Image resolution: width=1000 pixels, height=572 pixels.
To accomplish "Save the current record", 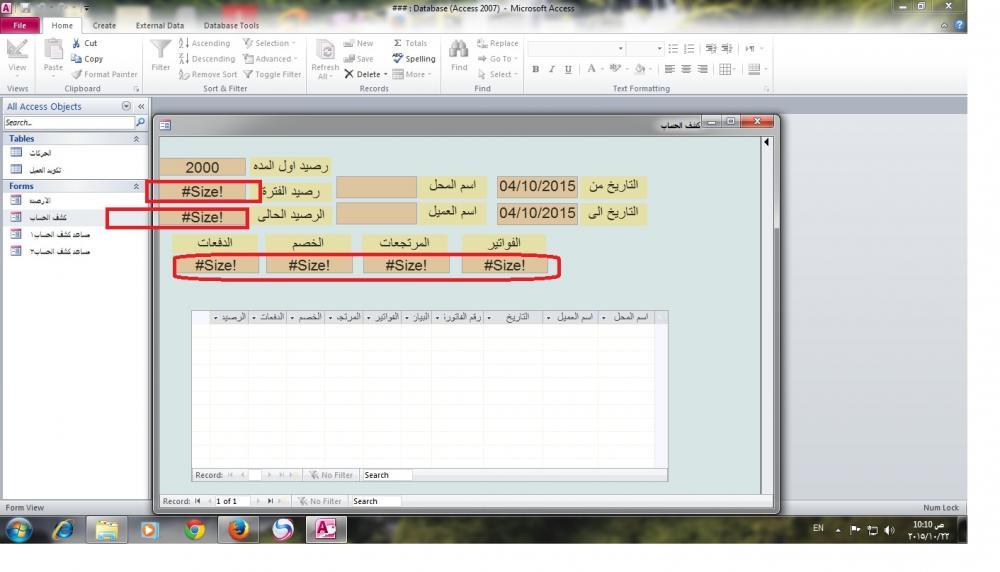I will click(x=358, y=59).
